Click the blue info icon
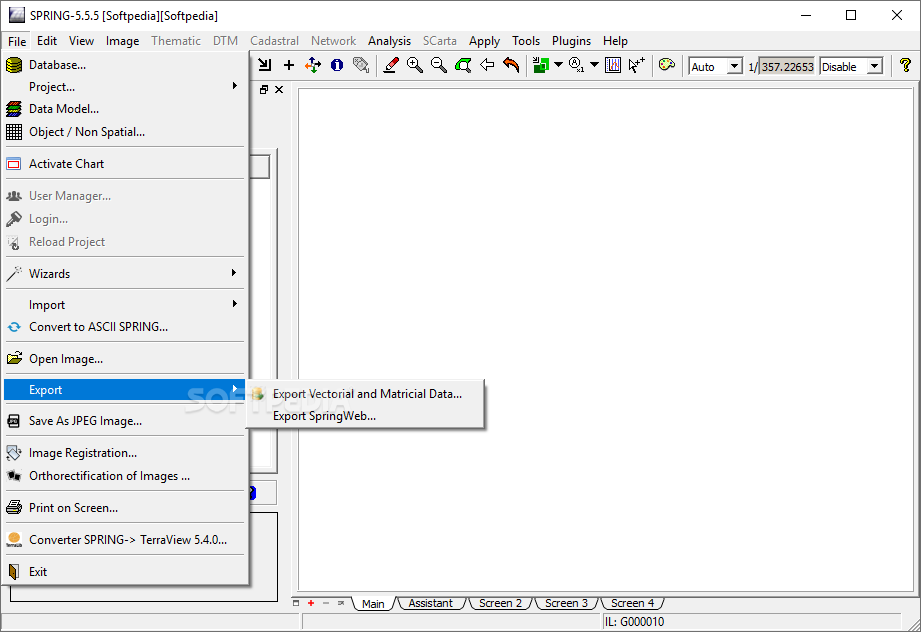This screenshot has width=921, height=632. (x=337, y=65)
